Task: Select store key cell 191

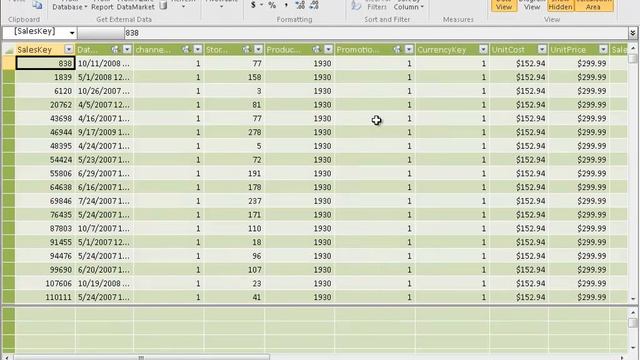Action: pos(234,173)
